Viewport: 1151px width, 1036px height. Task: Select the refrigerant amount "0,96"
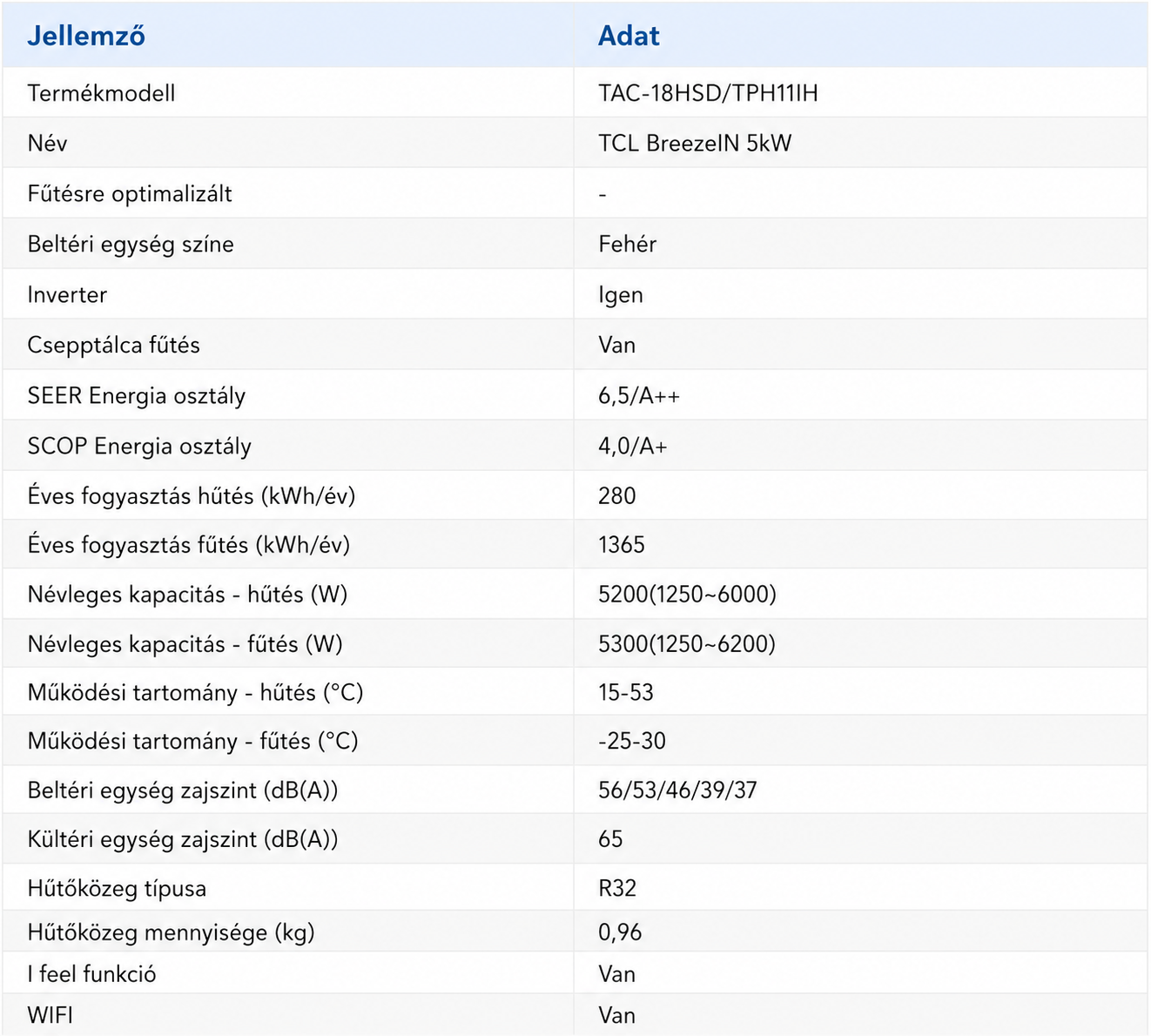620,932
